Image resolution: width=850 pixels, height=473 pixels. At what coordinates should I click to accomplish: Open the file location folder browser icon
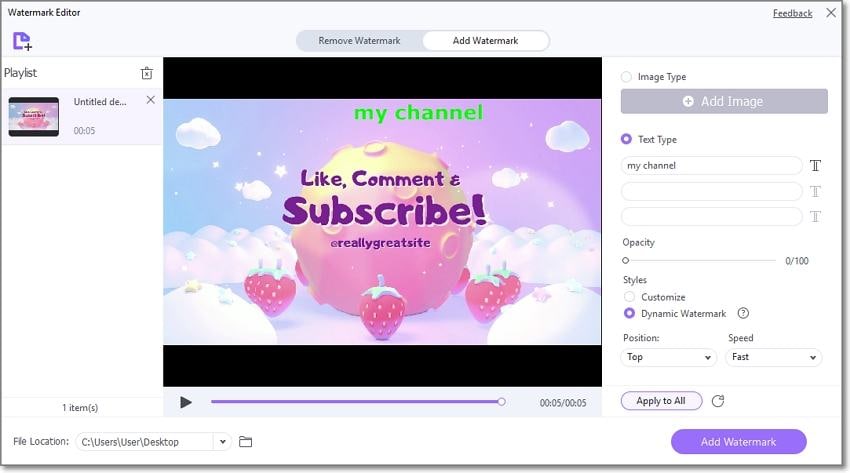[x=246, y=442]
